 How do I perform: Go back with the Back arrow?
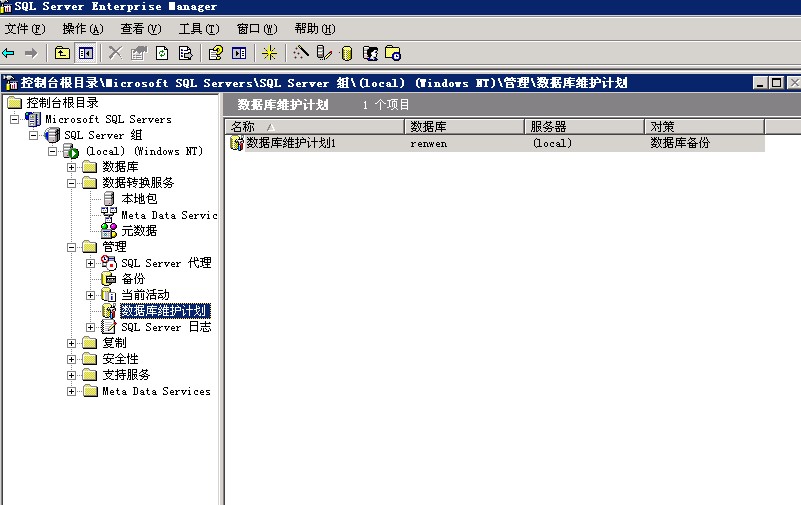9,53
